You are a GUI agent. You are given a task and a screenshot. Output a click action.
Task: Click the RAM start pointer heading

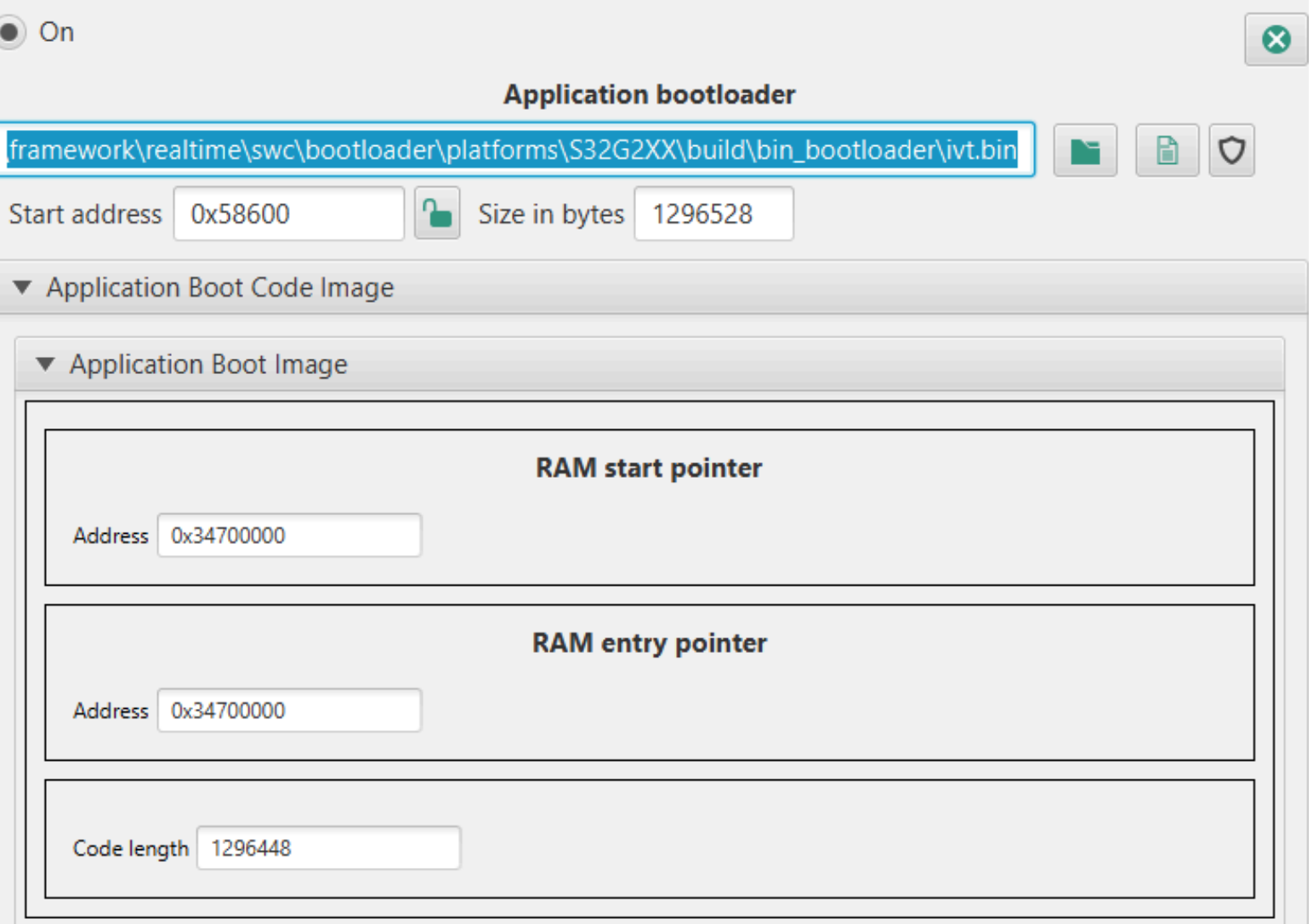click(649, 468)
